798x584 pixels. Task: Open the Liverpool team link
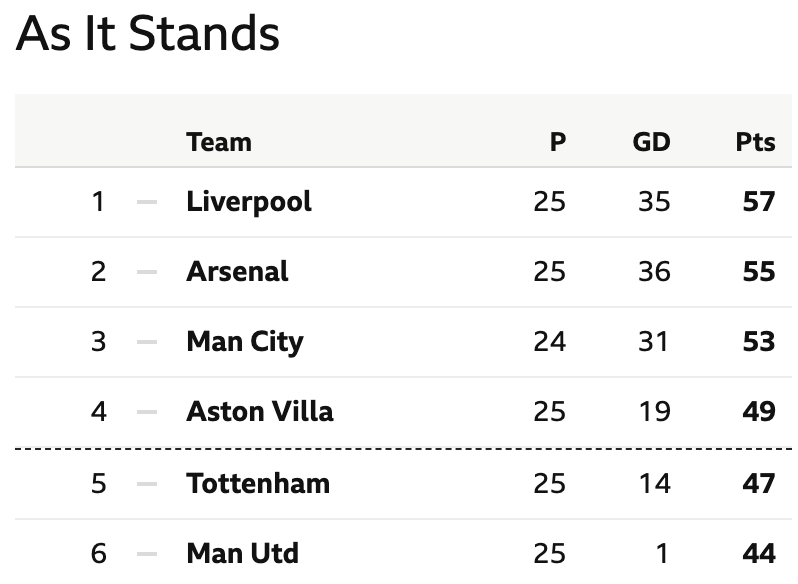[x=249, y=202]
